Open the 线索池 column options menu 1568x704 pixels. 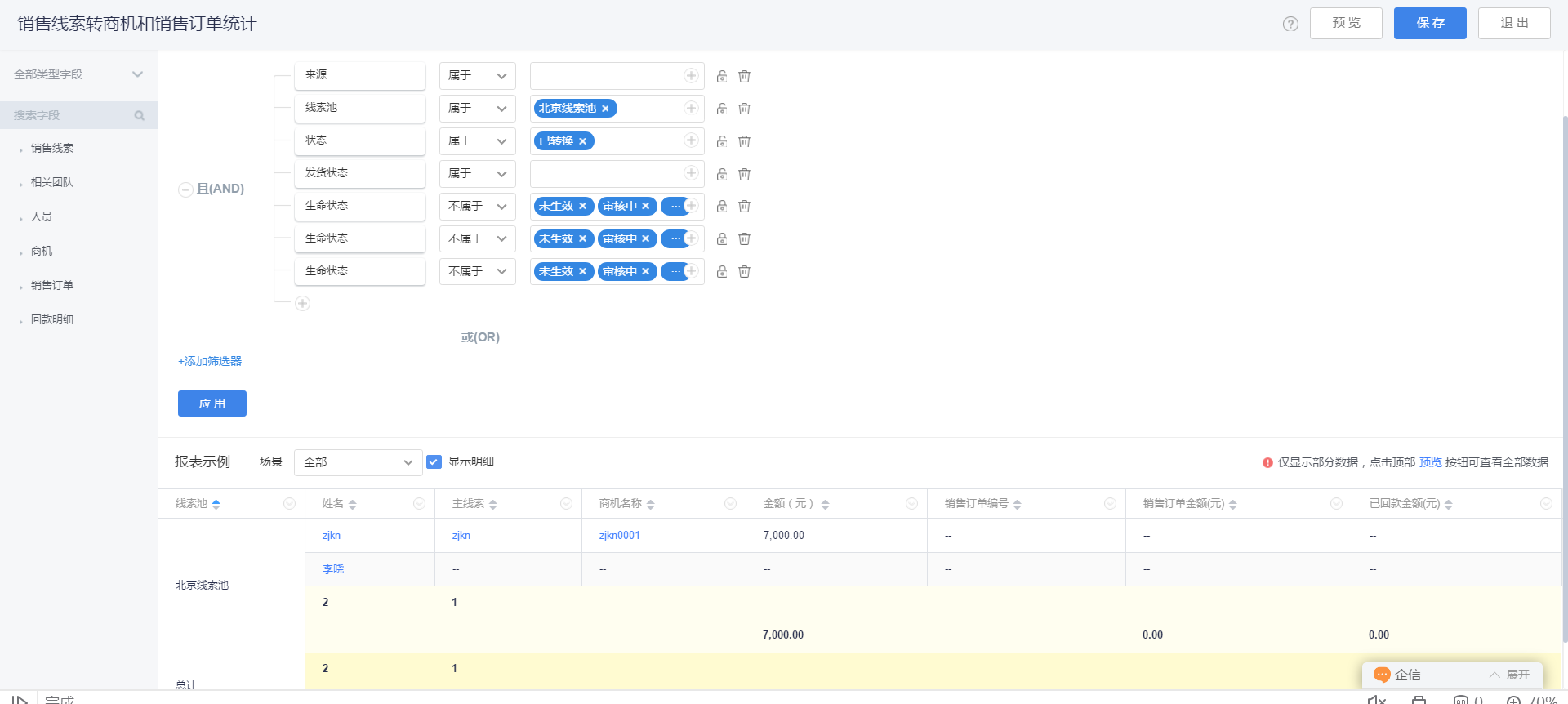click(289, 504)
